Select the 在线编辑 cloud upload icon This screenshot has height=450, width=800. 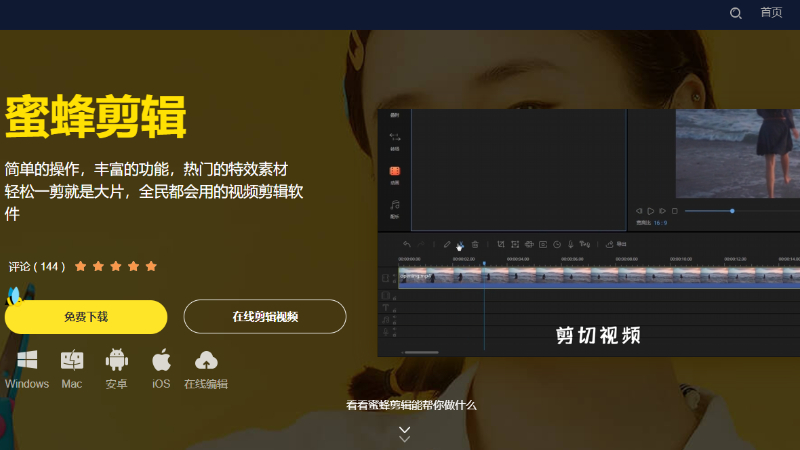pyautogui.click(x=206, y=360)
